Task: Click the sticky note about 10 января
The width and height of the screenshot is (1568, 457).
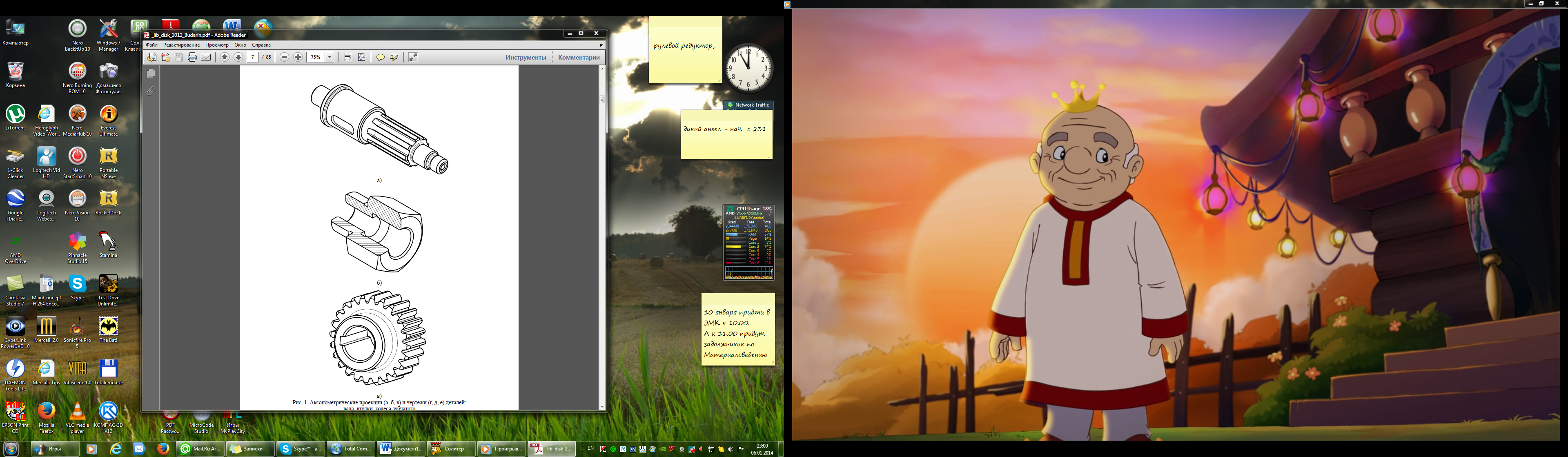Action: 738,329
